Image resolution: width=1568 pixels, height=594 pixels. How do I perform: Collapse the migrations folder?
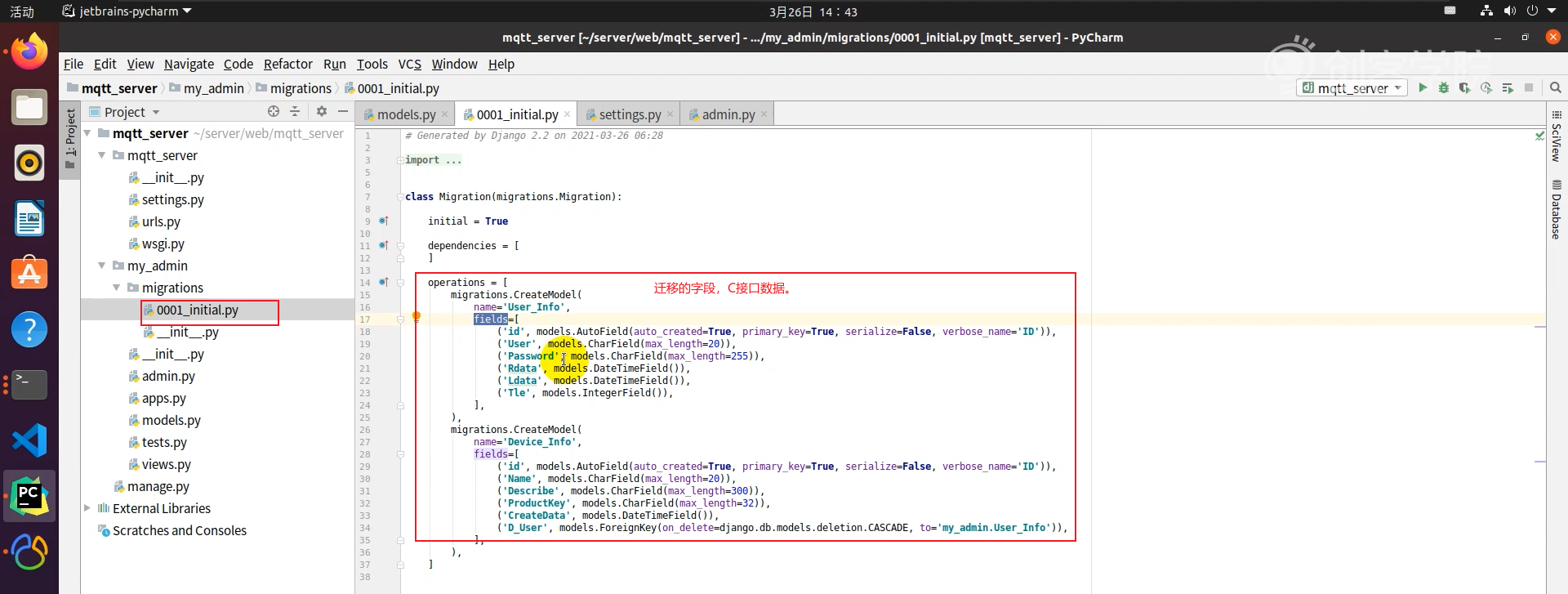click(117, 288)
